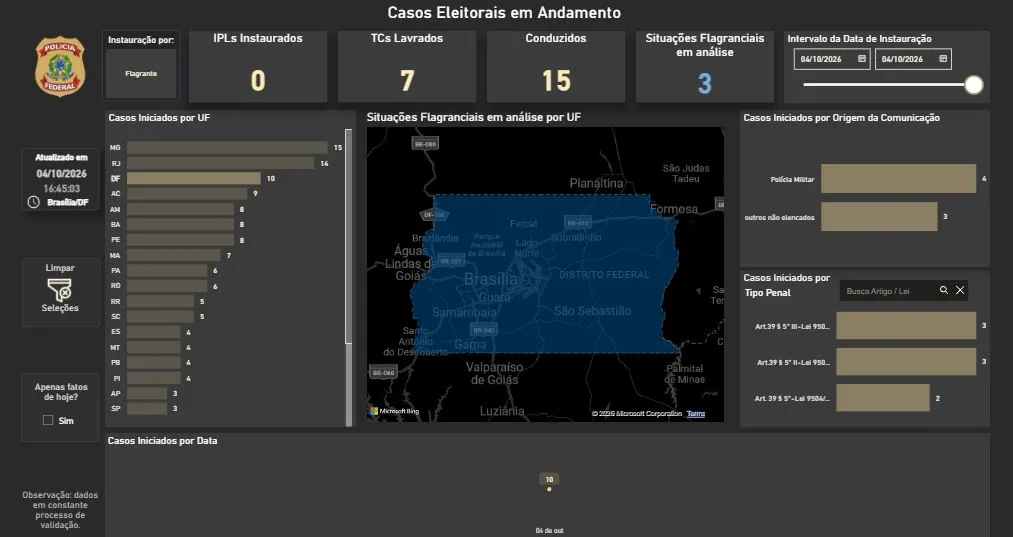The width and height of the screenshot is (1013, 537).
Task: Select the RJ bar with 14 cases
Action: click(220, 163)
